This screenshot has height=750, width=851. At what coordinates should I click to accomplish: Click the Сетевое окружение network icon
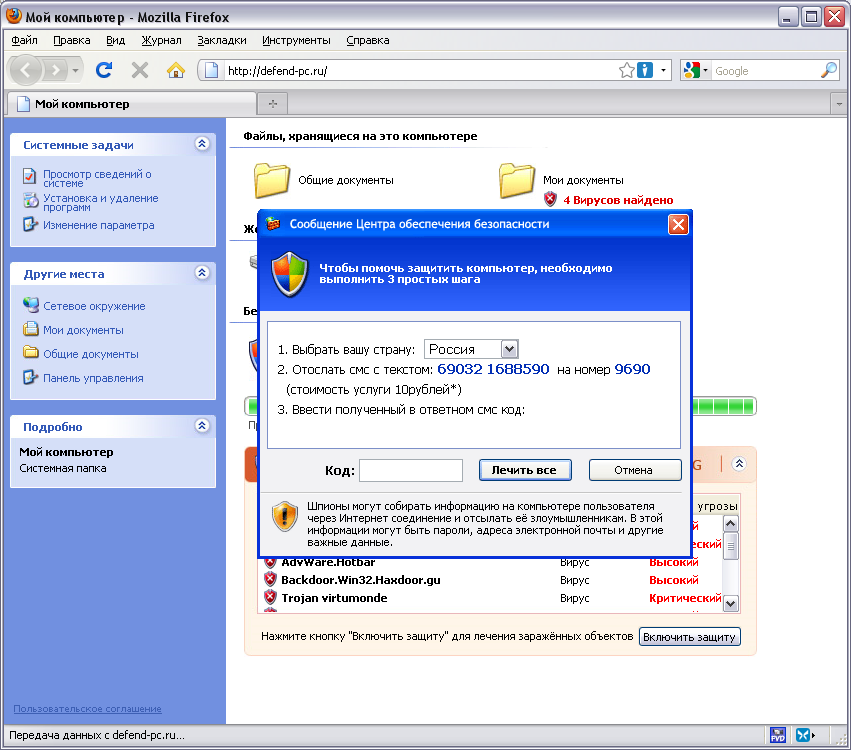pos(30,306)
